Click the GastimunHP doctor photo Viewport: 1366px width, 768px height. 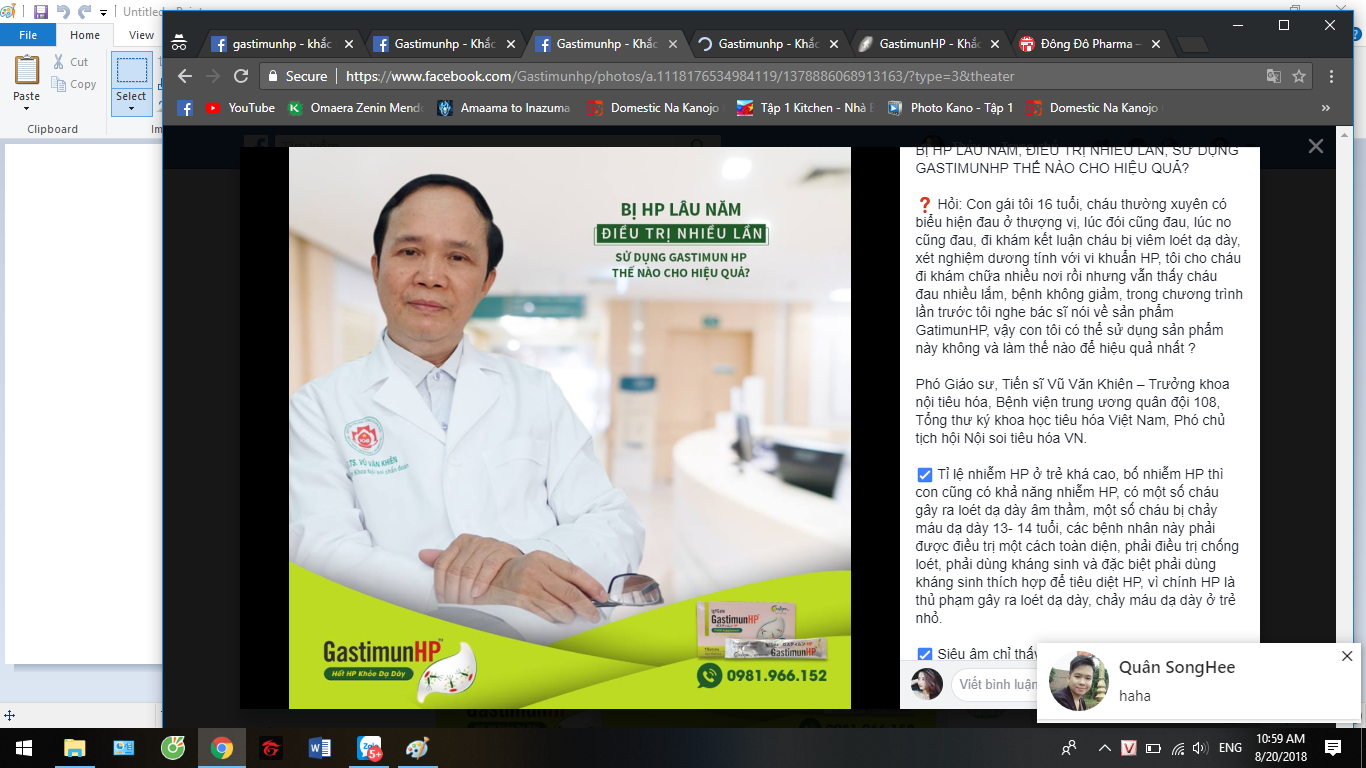coord(570,428)
